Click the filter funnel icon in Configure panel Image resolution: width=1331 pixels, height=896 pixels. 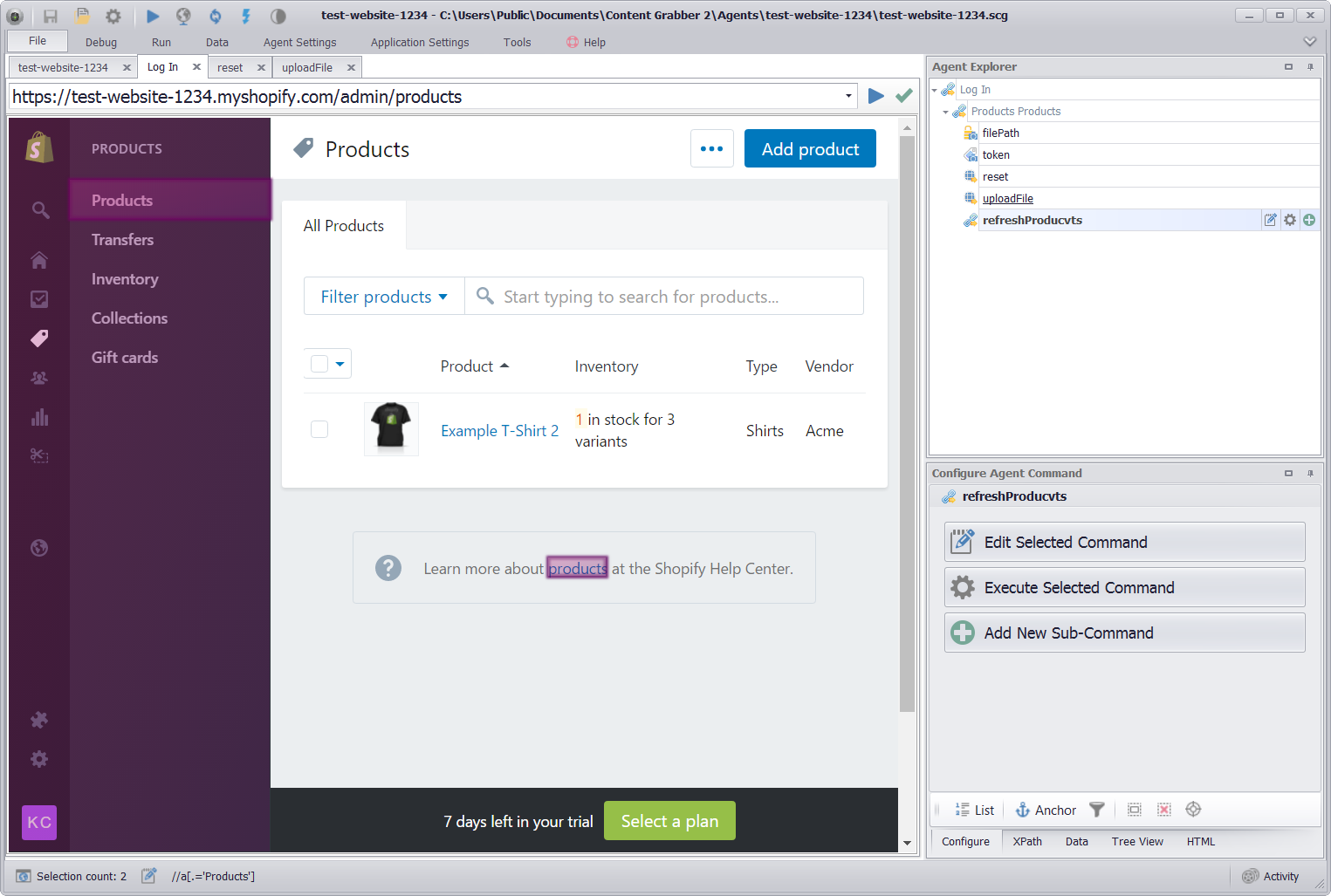click(1097, 810)
